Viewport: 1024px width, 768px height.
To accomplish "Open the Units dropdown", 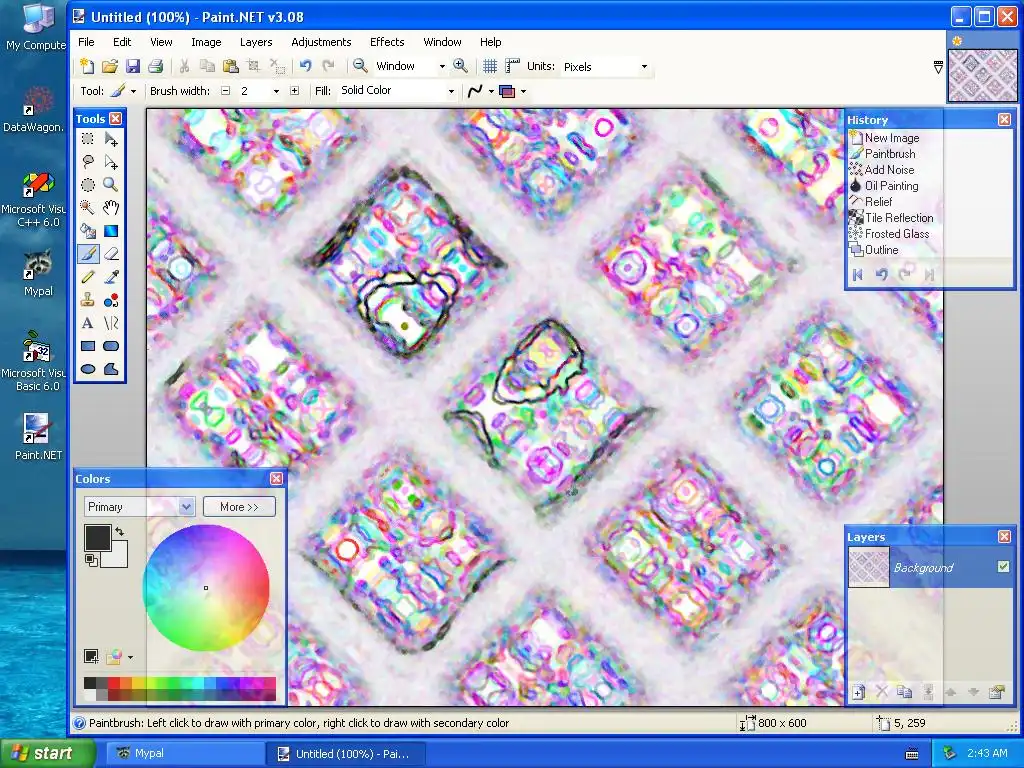I will pyautogui.click(x=644, y=67).
